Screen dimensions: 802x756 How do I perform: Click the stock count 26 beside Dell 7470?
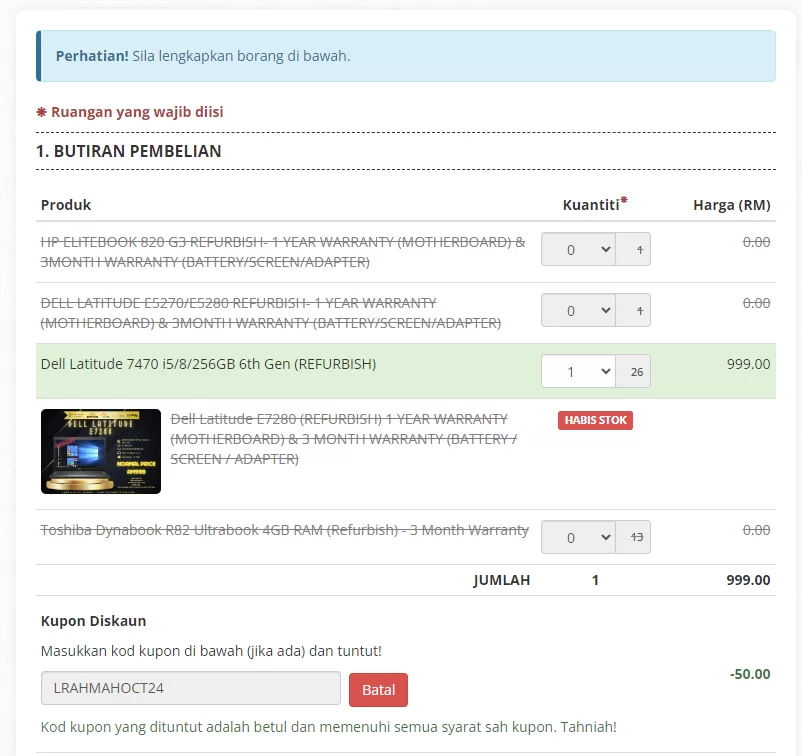click(x=636, y=372)
